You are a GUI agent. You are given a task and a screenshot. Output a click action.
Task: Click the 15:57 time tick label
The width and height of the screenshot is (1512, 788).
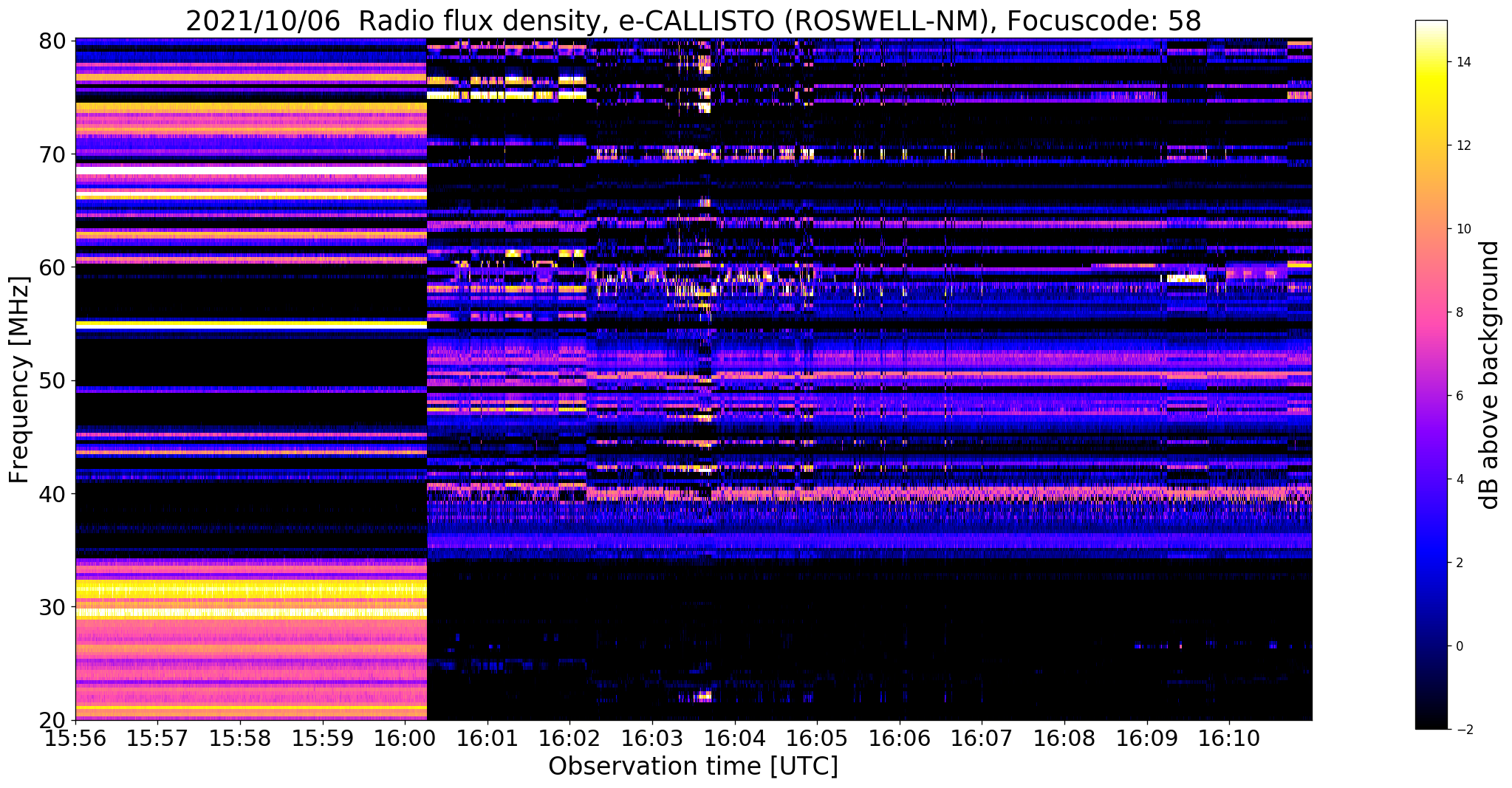click(157, 739)
